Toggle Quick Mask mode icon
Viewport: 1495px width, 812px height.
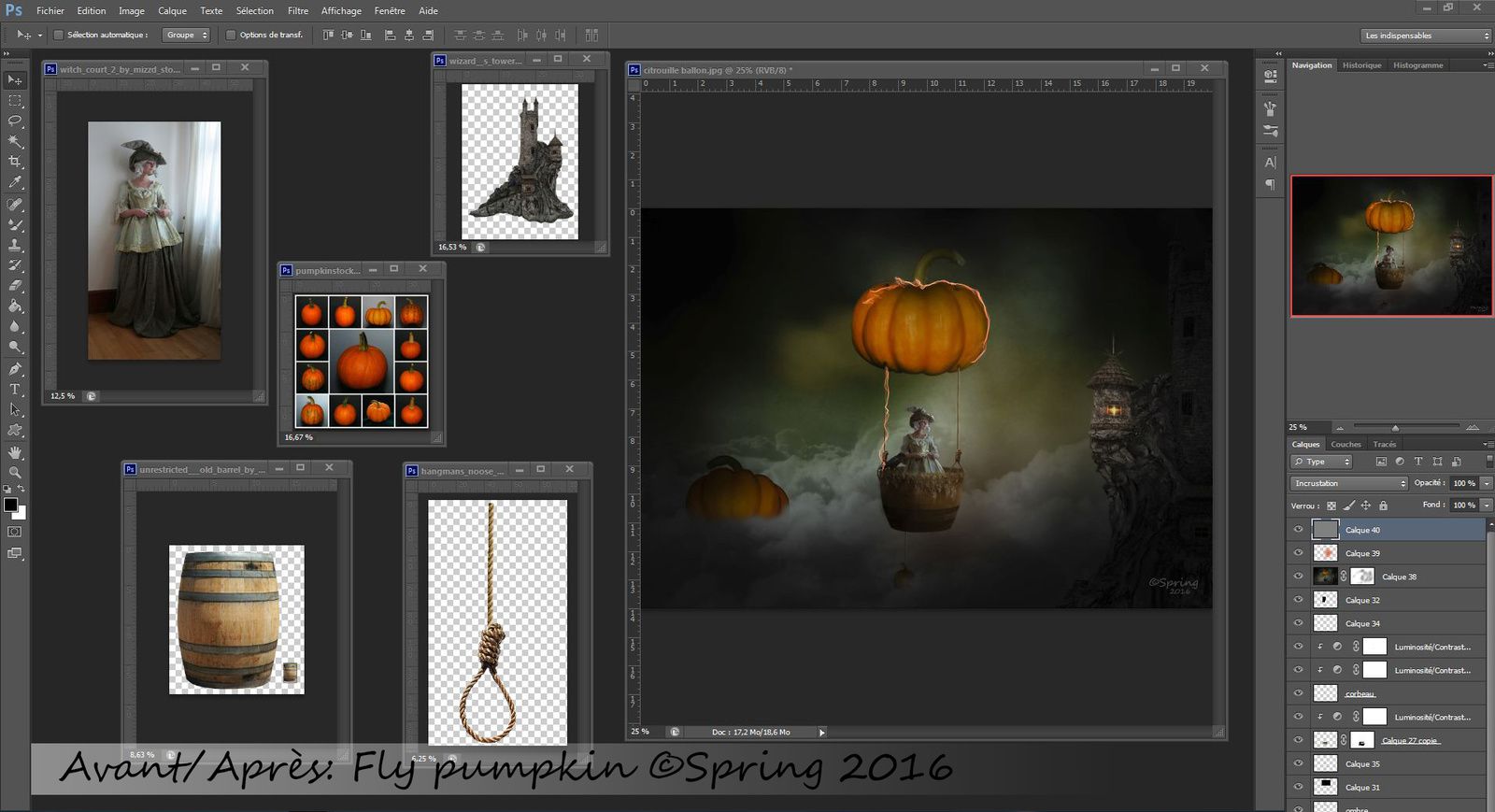click(x=15, y=532)
